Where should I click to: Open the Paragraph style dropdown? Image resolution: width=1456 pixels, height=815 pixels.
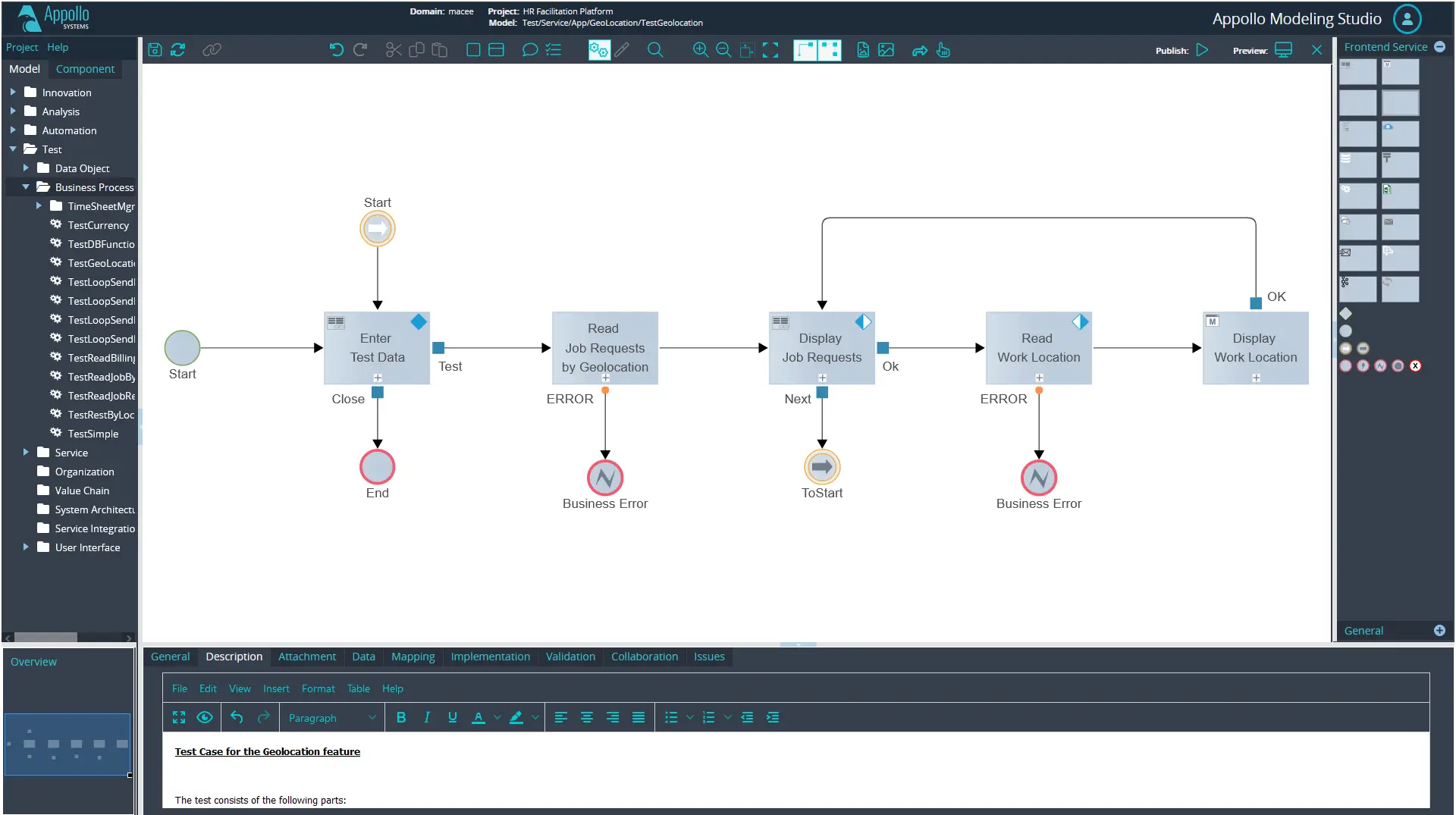pyautogui.click(x=331, y=717)
